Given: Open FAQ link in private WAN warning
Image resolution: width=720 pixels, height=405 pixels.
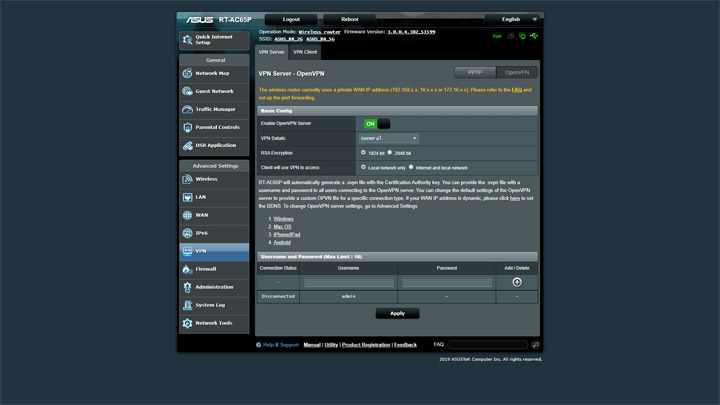Looking at the screenshot, I should (517, 90).
